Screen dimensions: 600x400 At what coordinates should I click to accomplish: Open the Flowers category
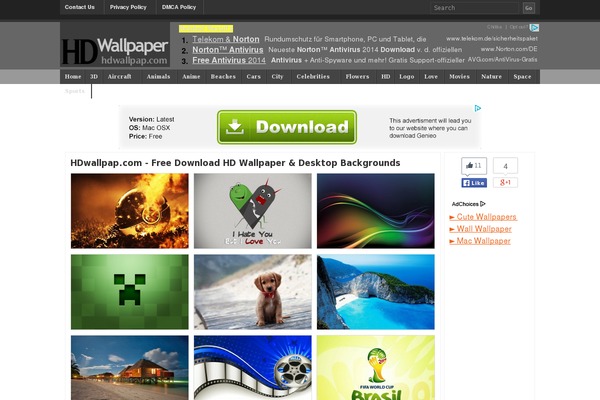pos(357,77)
